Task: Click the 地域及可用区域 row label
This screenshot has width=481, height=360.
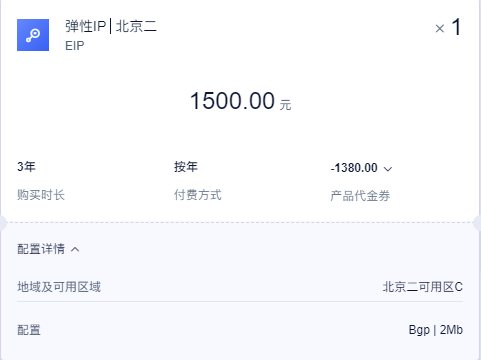Action: (x=59, y=287)
